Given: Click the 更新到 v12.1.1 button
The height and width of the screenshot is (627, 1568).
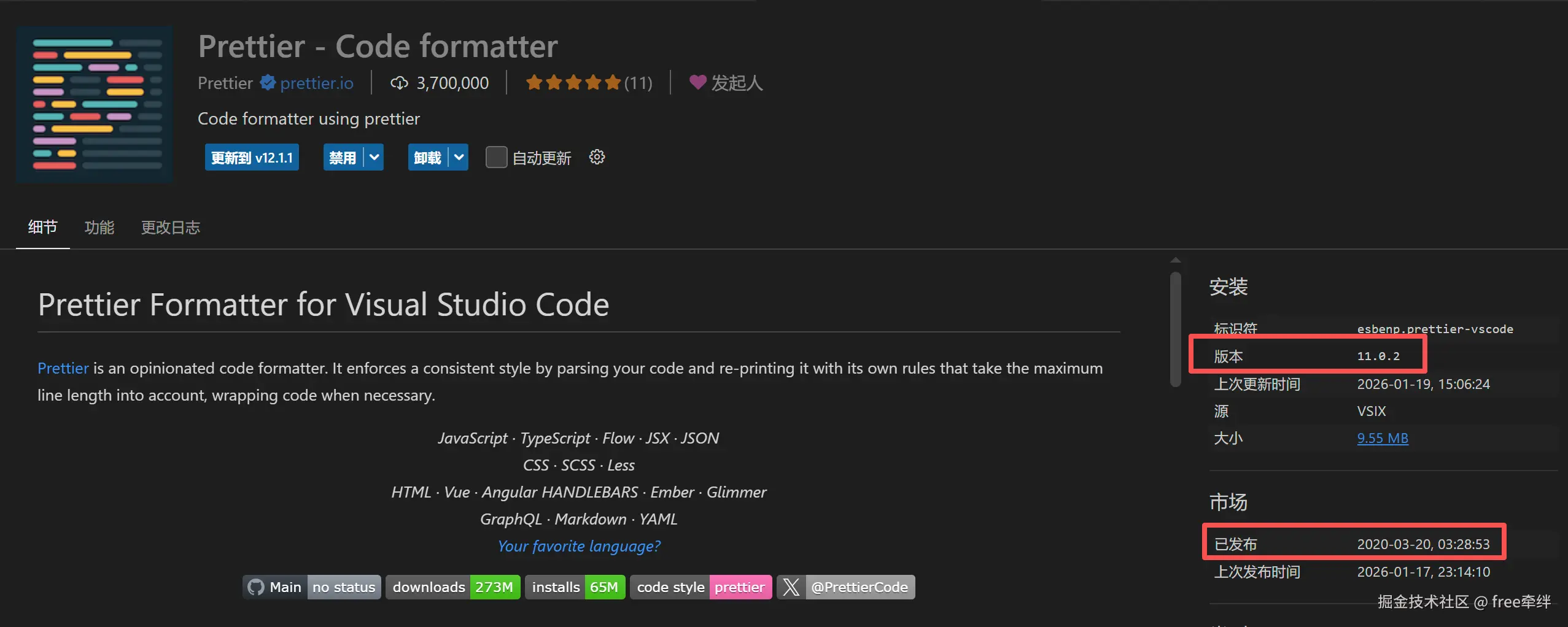Looking at the screenshot, I should 252,157.
